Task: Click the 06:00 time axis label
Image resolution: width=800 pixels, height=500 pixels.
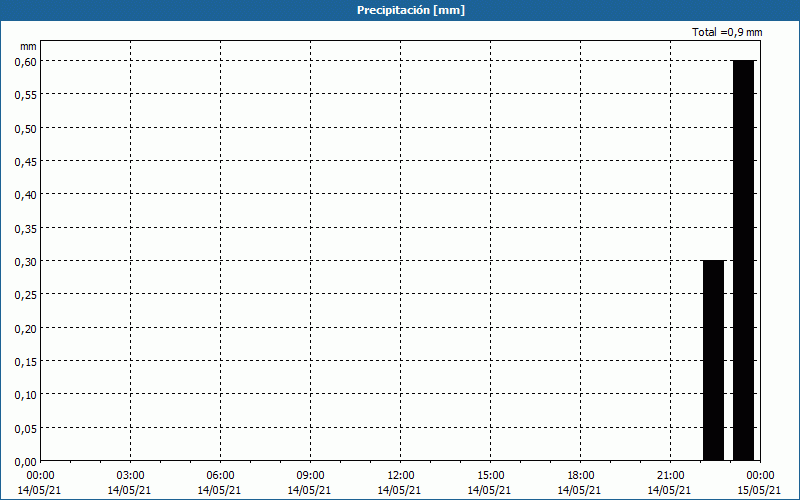Action: (220, 476)
